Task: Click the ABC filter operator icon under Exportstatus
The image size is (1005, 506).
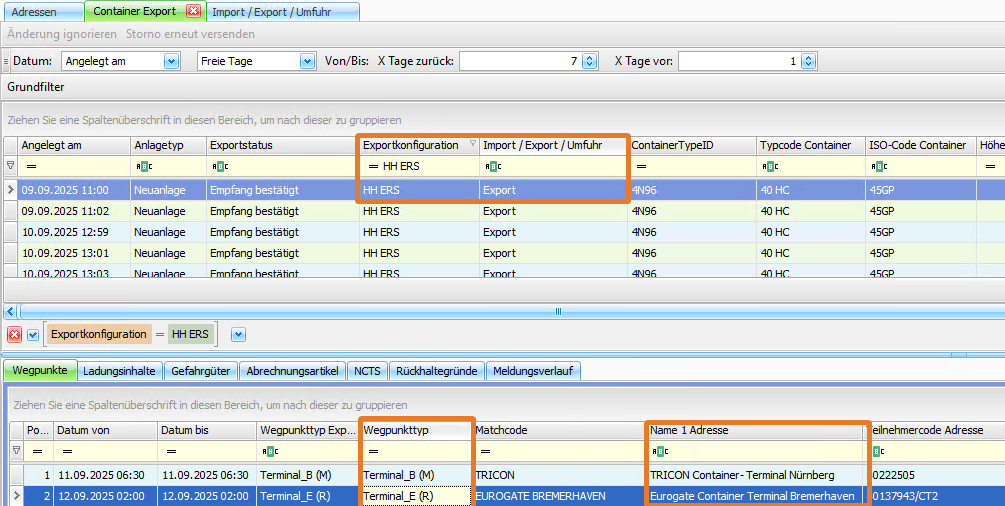Action: (x=218, y=166)
